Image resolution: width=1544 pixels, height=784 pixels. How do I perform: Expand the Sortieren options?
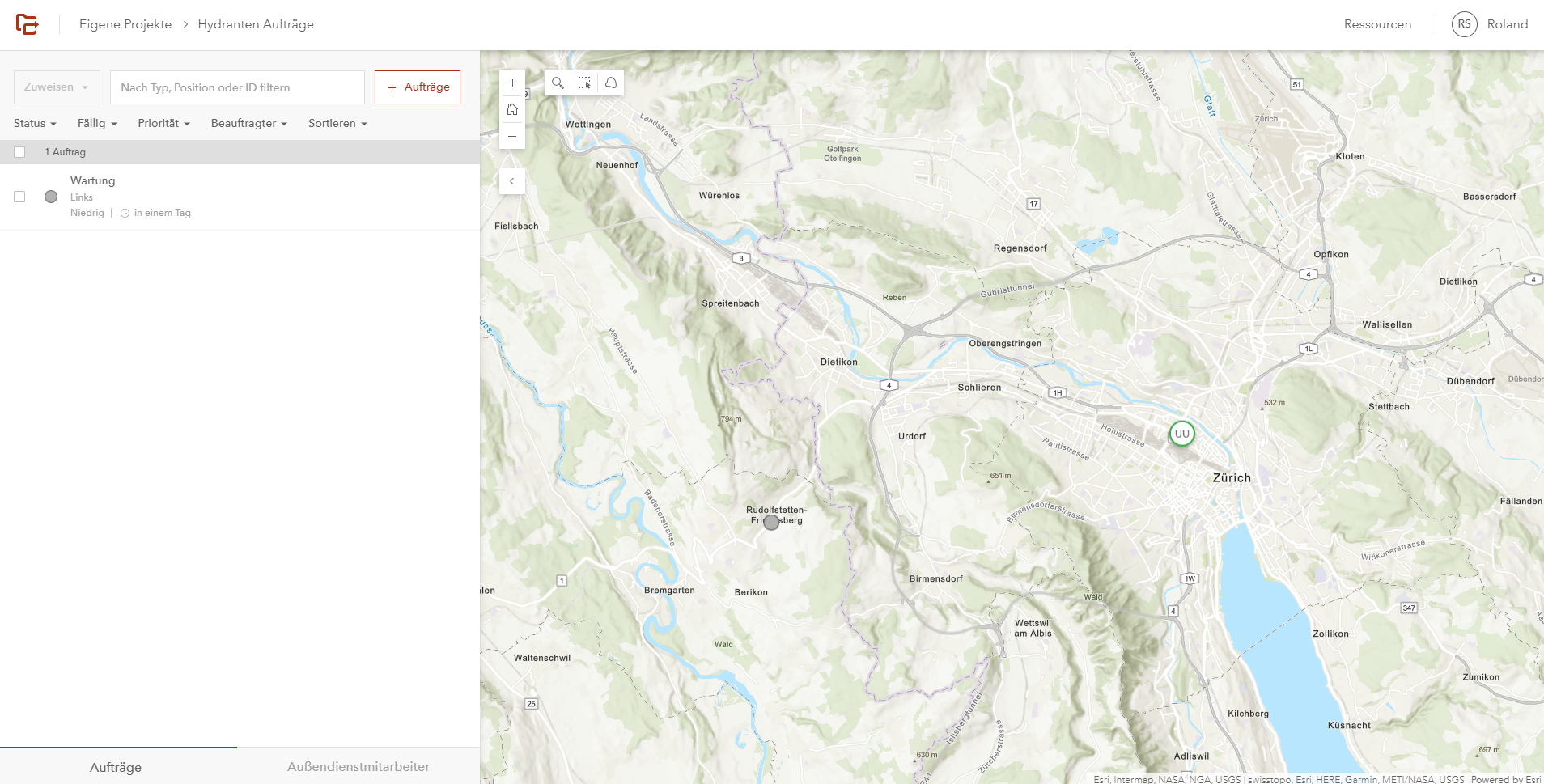coord(336,123)
